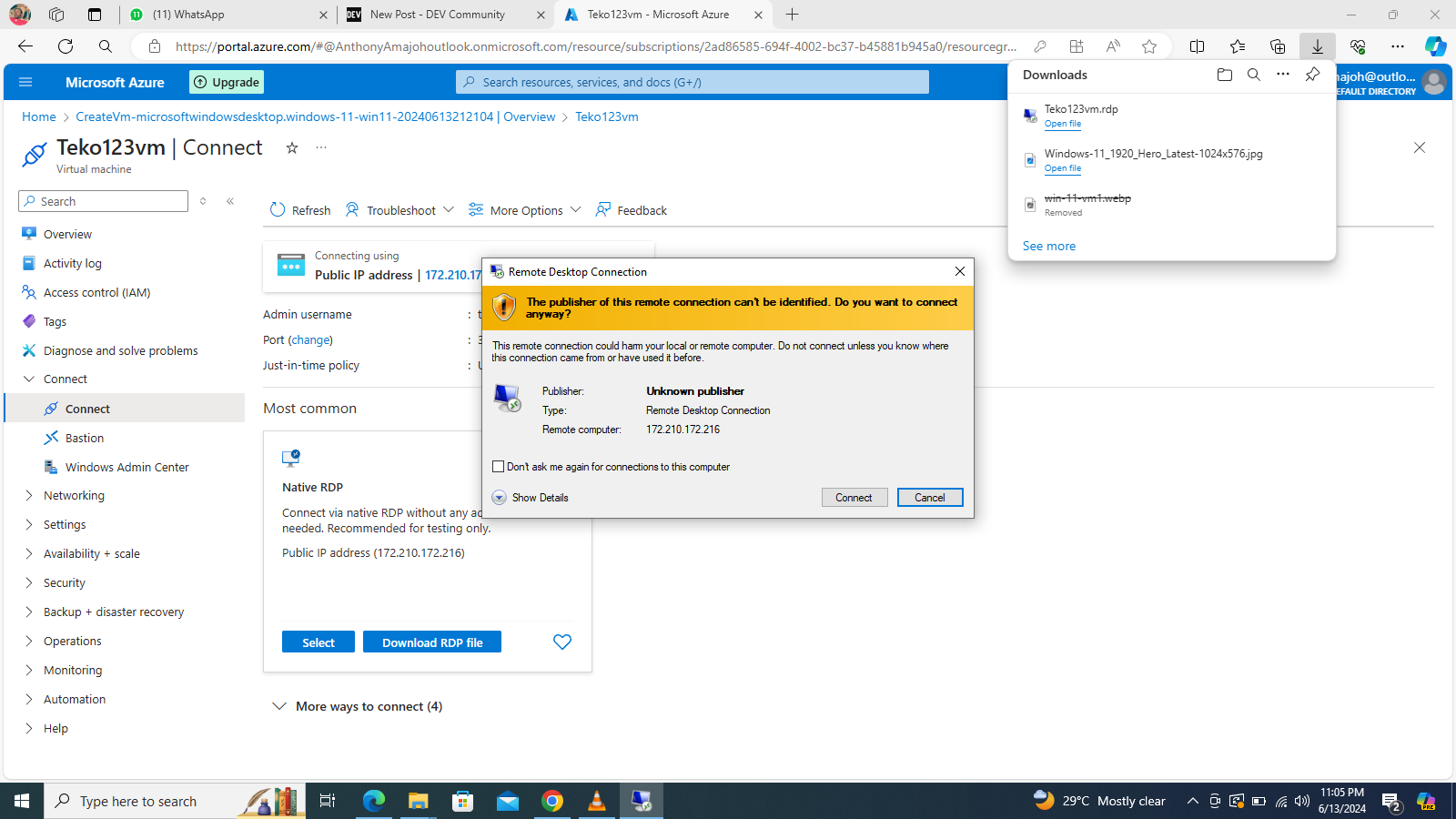This screenshot has height=819, width=1456.
Task: Open browser split screen icon
Action: pos(1198,46)
